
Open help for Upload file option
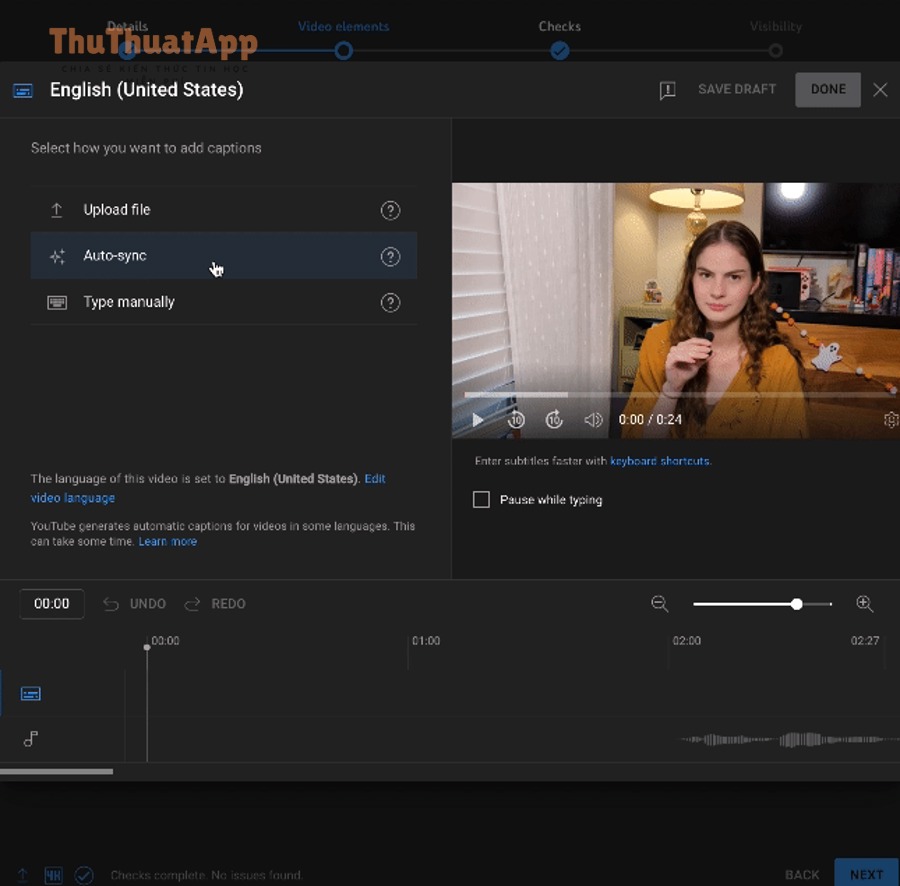pos(390,211)
